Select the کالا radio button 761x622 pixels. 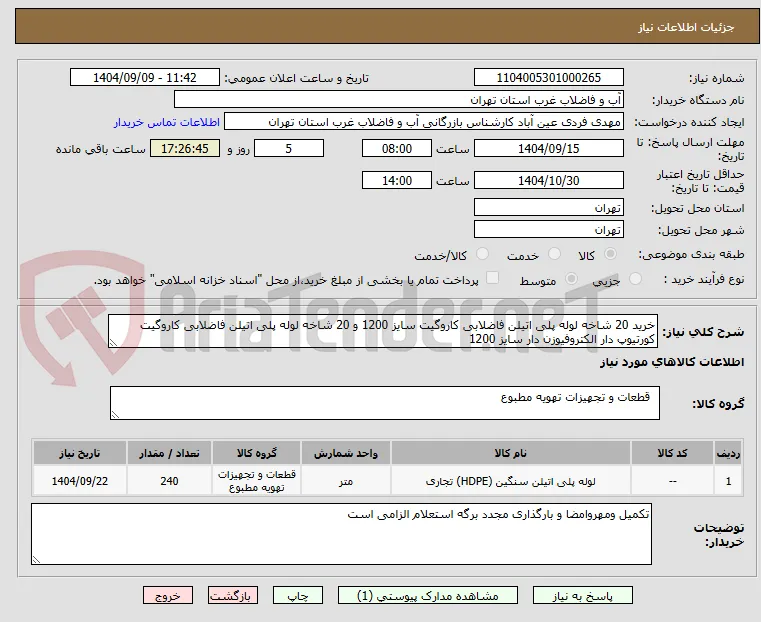click(611, 254)
